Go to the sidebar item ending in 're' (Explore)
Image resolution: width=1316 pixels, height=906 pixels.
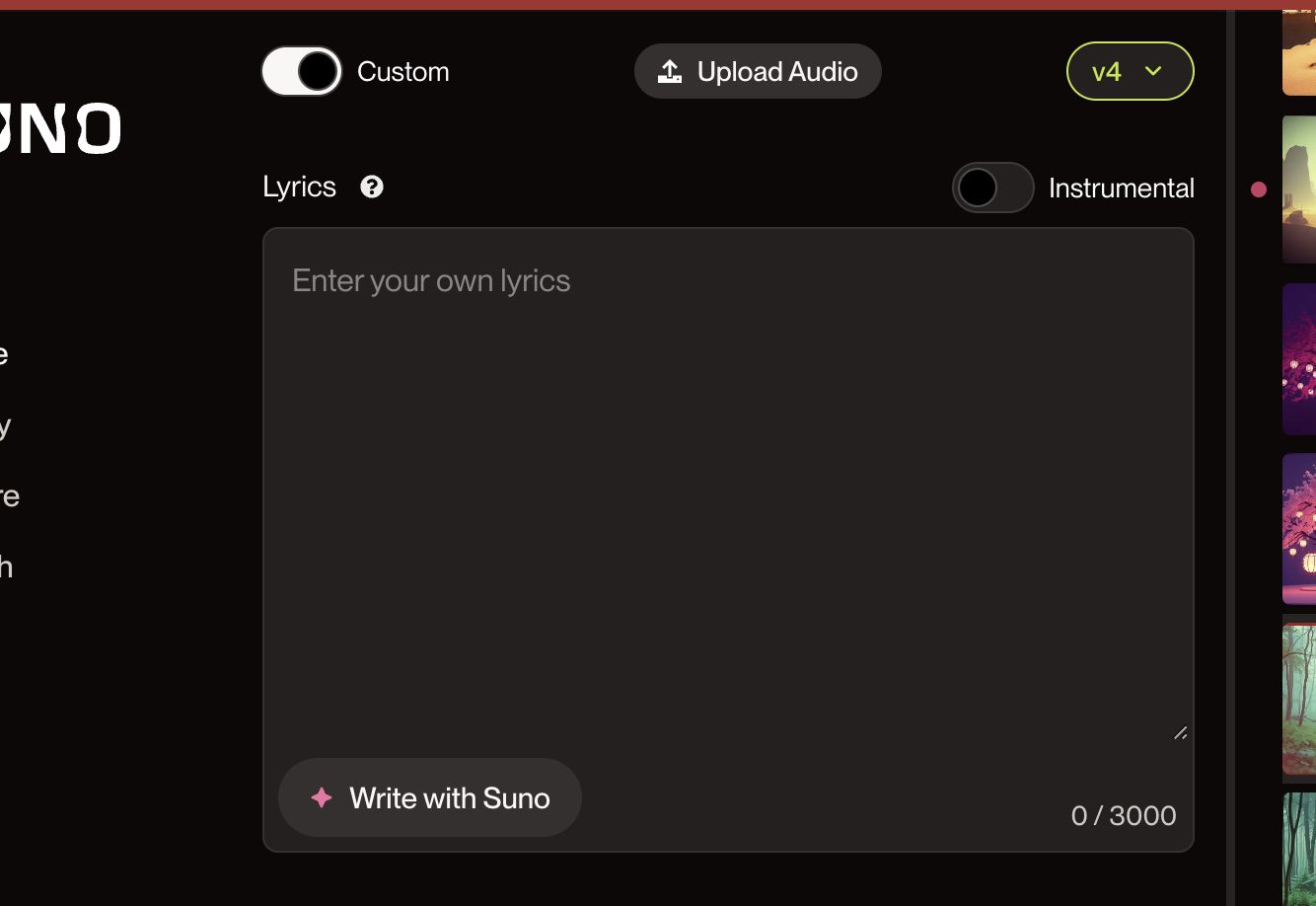(x=9, y=496)
